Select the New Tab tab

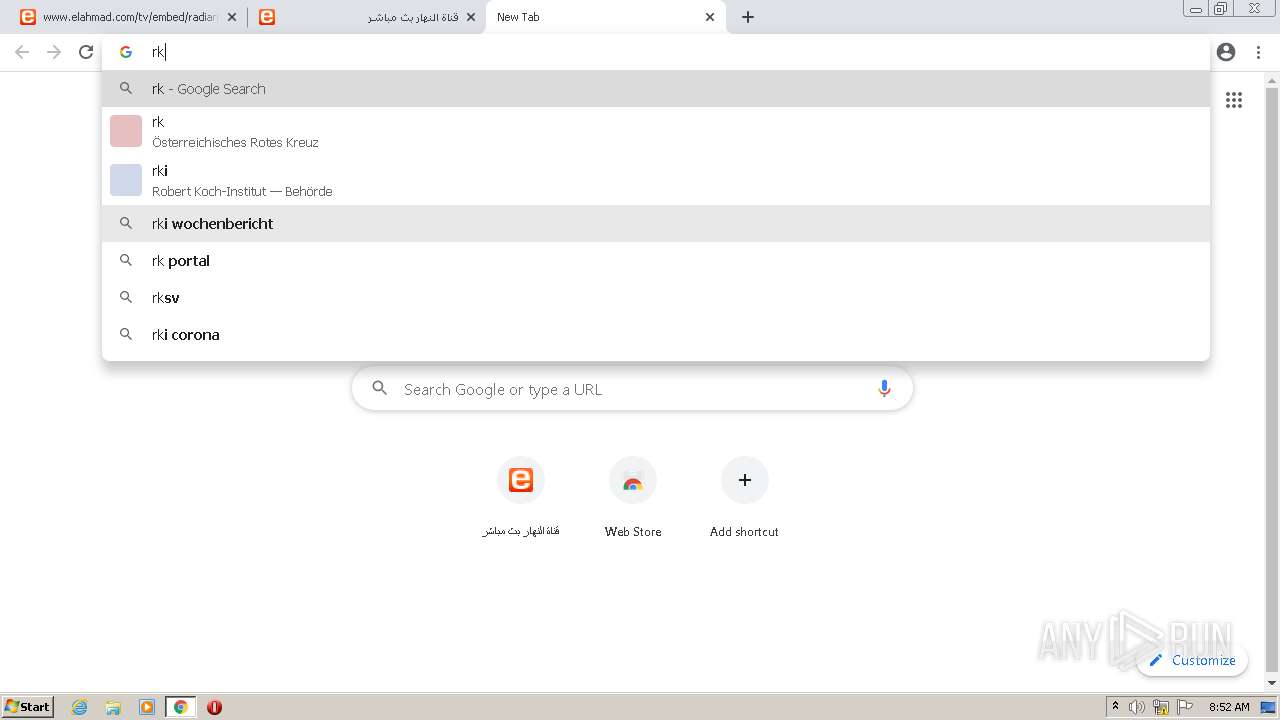click(x=605, y=17)
